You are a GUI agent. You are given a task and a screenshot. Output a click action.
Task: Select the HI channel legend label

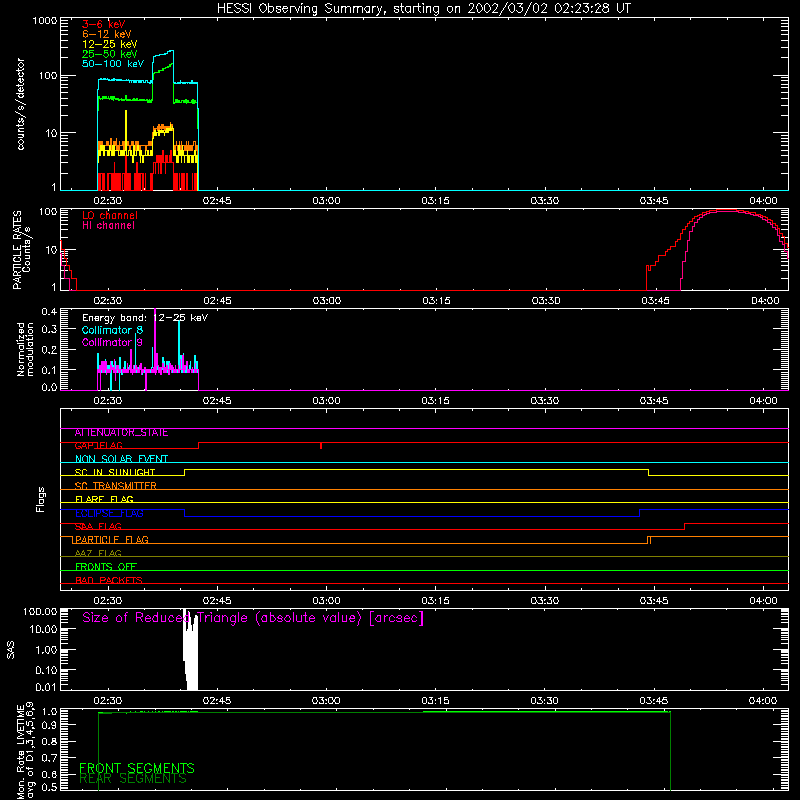(x=108, y=226)
